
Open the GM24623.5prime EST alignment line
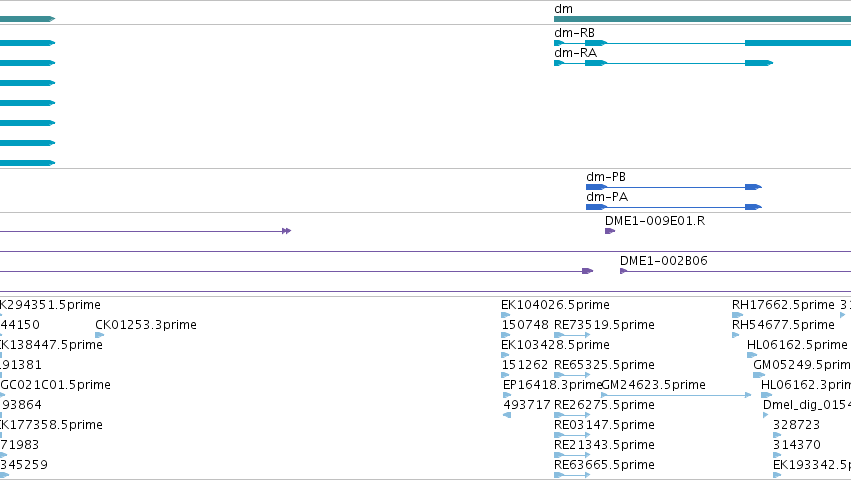point(676,395)
